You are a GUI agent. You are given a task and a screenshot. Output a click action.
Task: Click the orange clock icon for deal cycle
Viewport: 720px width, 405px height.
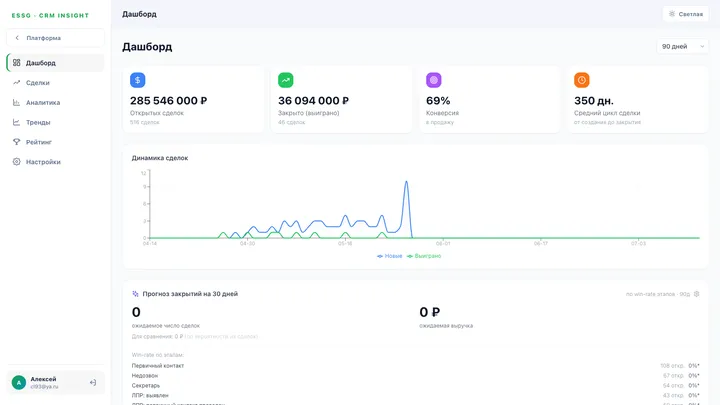pos(582,80)
